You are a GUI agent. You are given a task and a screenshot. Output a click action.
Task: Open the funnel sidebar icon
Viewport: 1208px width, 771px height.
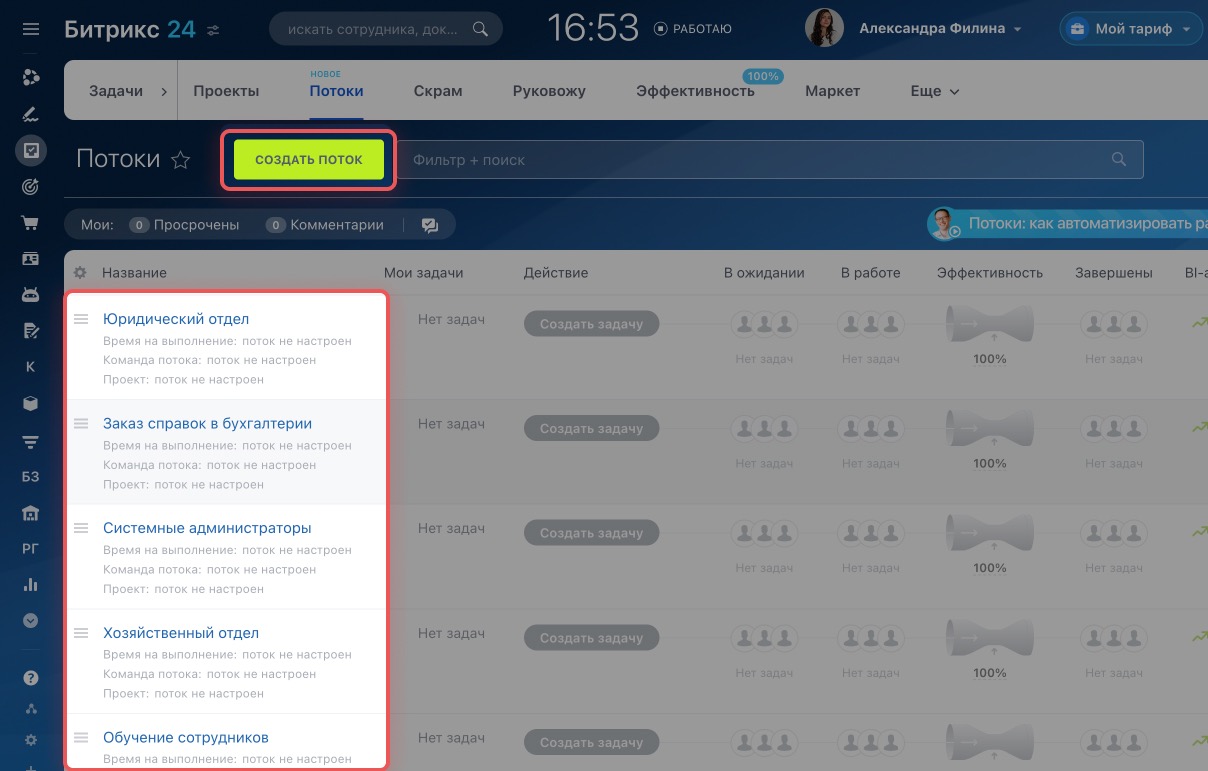pyautogui.click(x=31, y=441)
